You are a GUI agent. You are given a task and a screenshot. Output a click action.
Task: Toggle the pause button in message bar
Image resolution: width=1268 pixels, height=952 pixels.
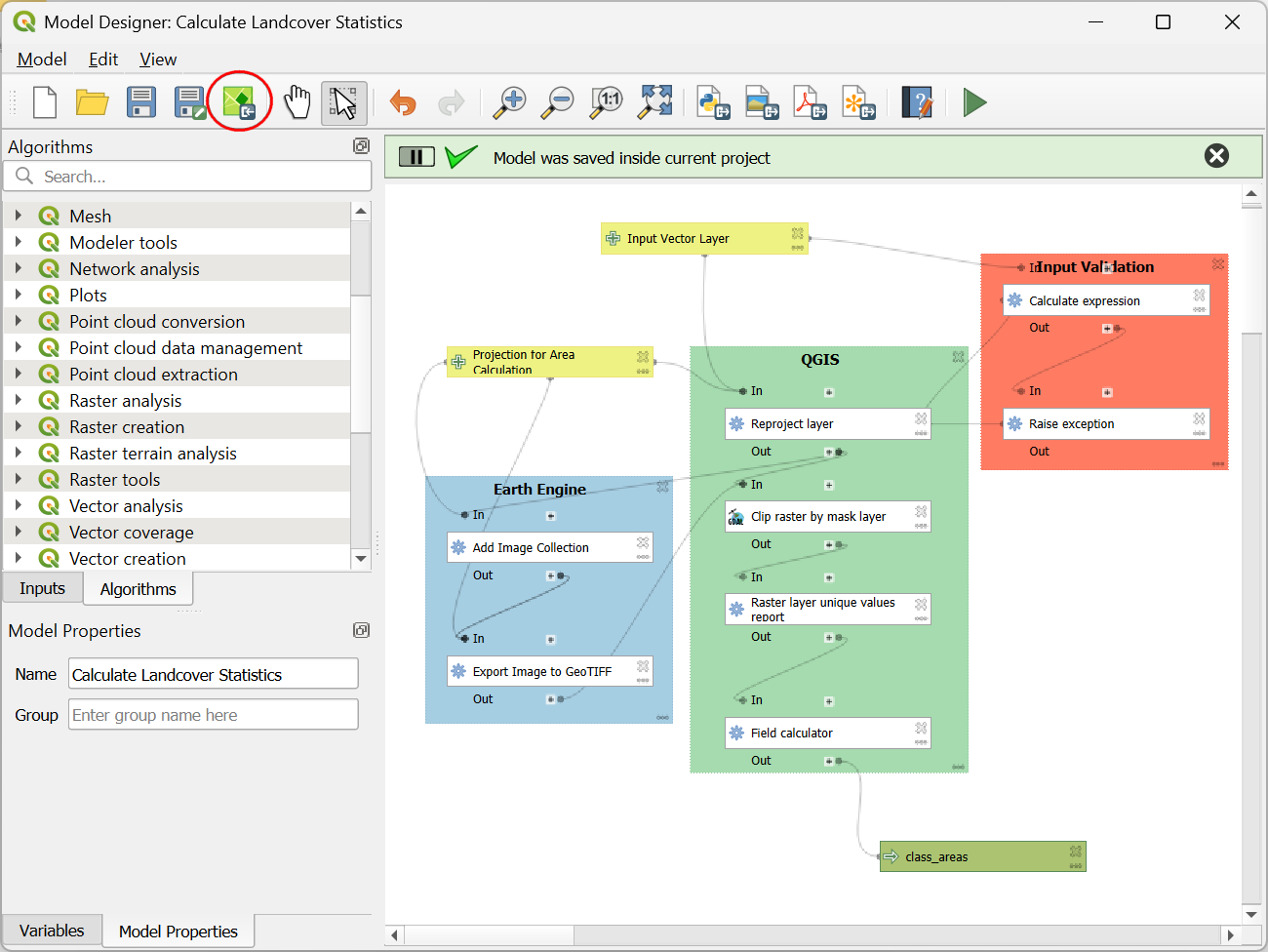(x=416, y=157)
